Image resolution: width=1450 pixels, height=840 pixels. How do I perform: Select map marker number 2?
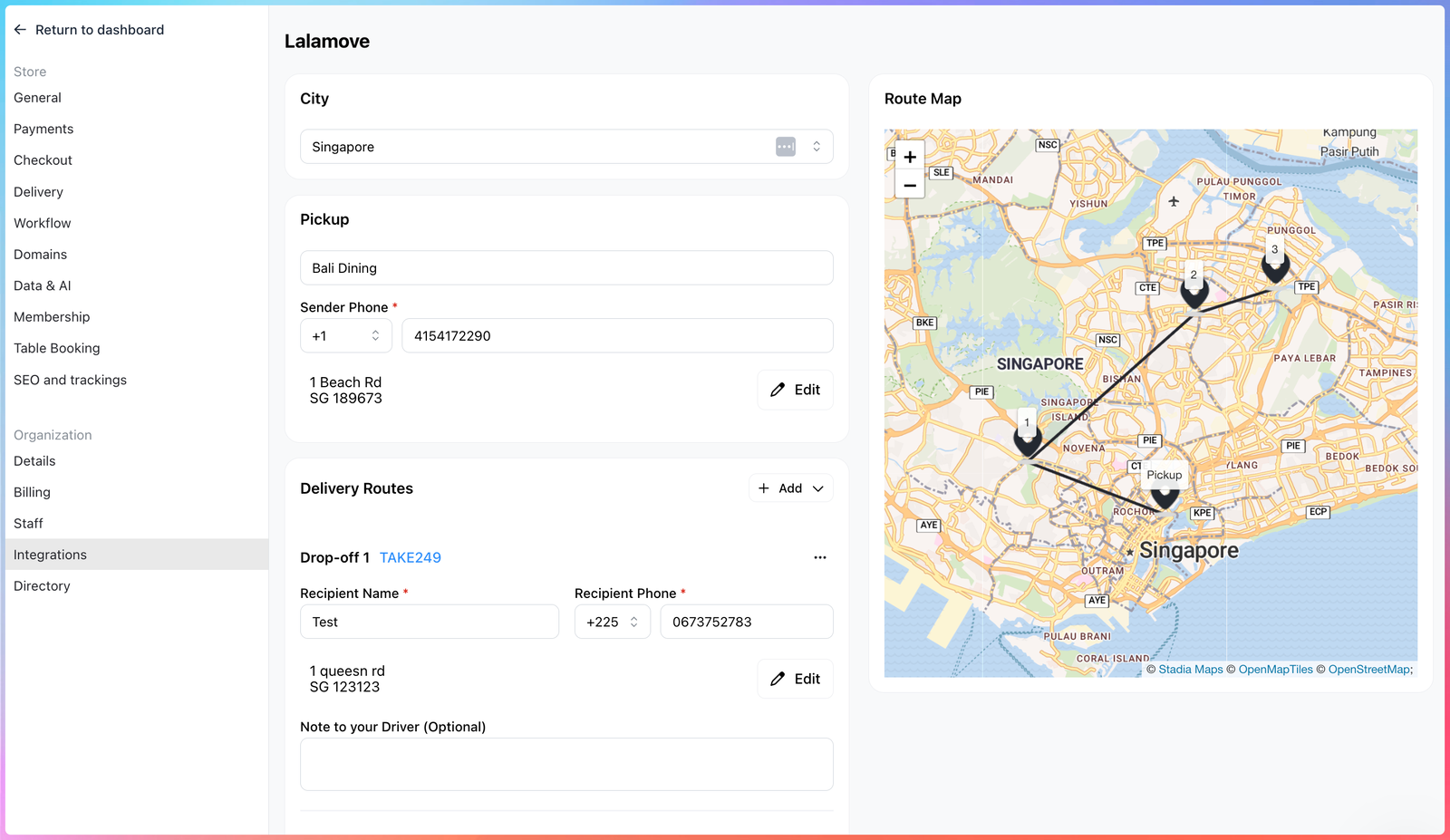click(1194, 292)
